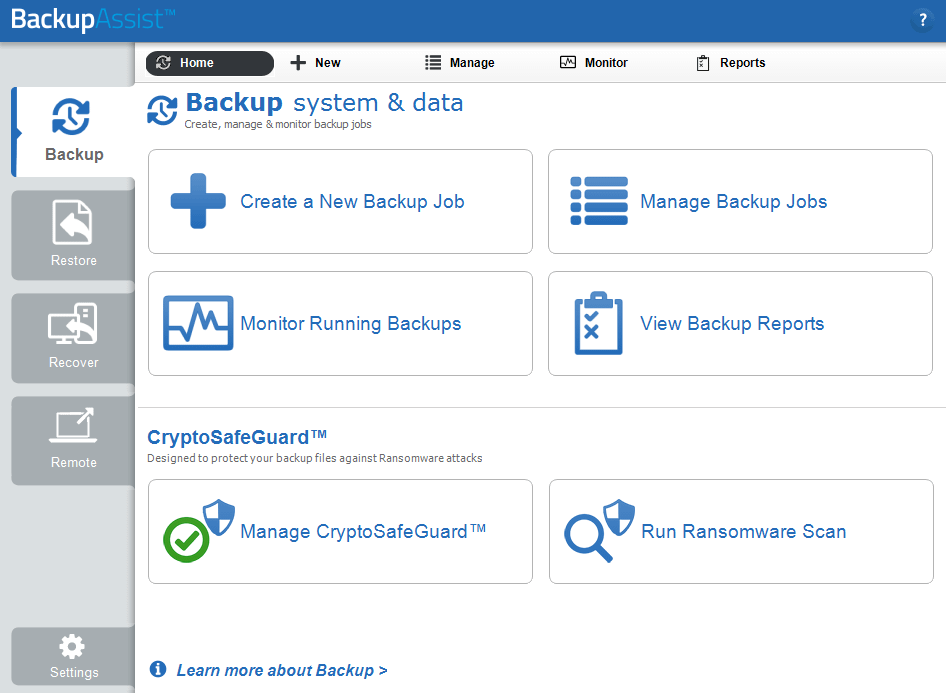Open help using the question mark icon
The width and height of the screenshot is (946, 693).
[922, 19]
